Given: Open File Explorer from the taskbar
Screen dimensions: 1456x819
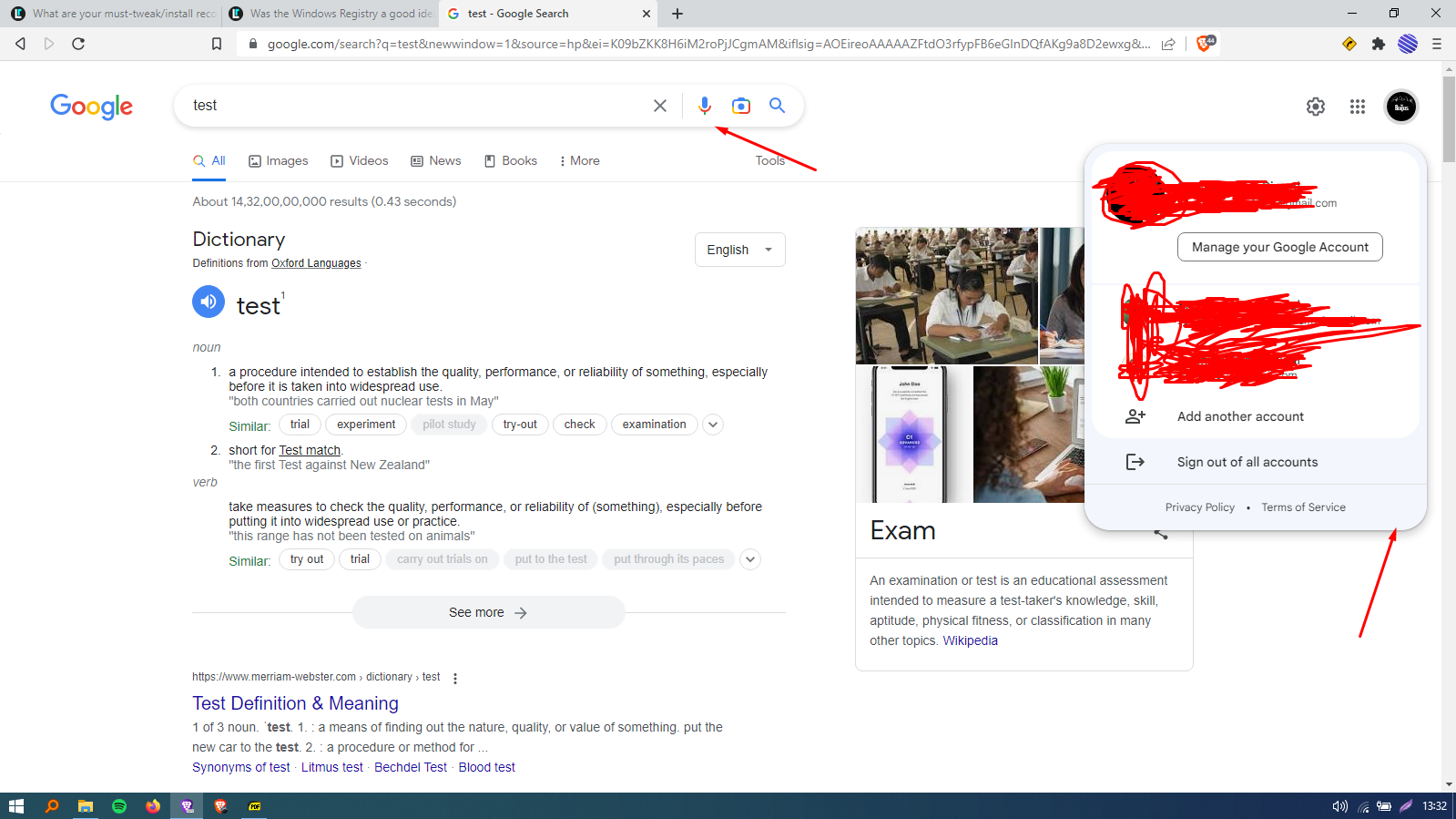Looking at the screenshot, I should pyautogui.click(x=86, y=806).
